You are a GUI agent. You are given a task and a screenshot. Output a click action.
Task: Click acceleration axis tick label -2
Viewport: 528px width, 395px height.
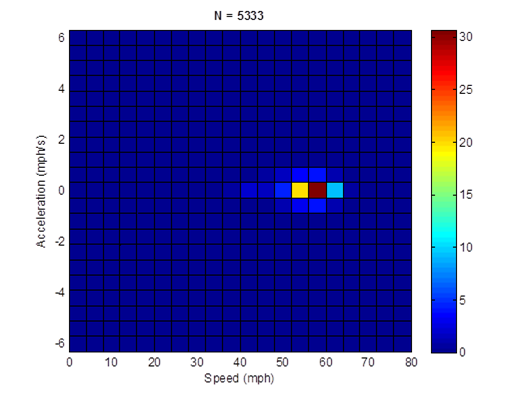pyautogui.click(x=60, y=241)
